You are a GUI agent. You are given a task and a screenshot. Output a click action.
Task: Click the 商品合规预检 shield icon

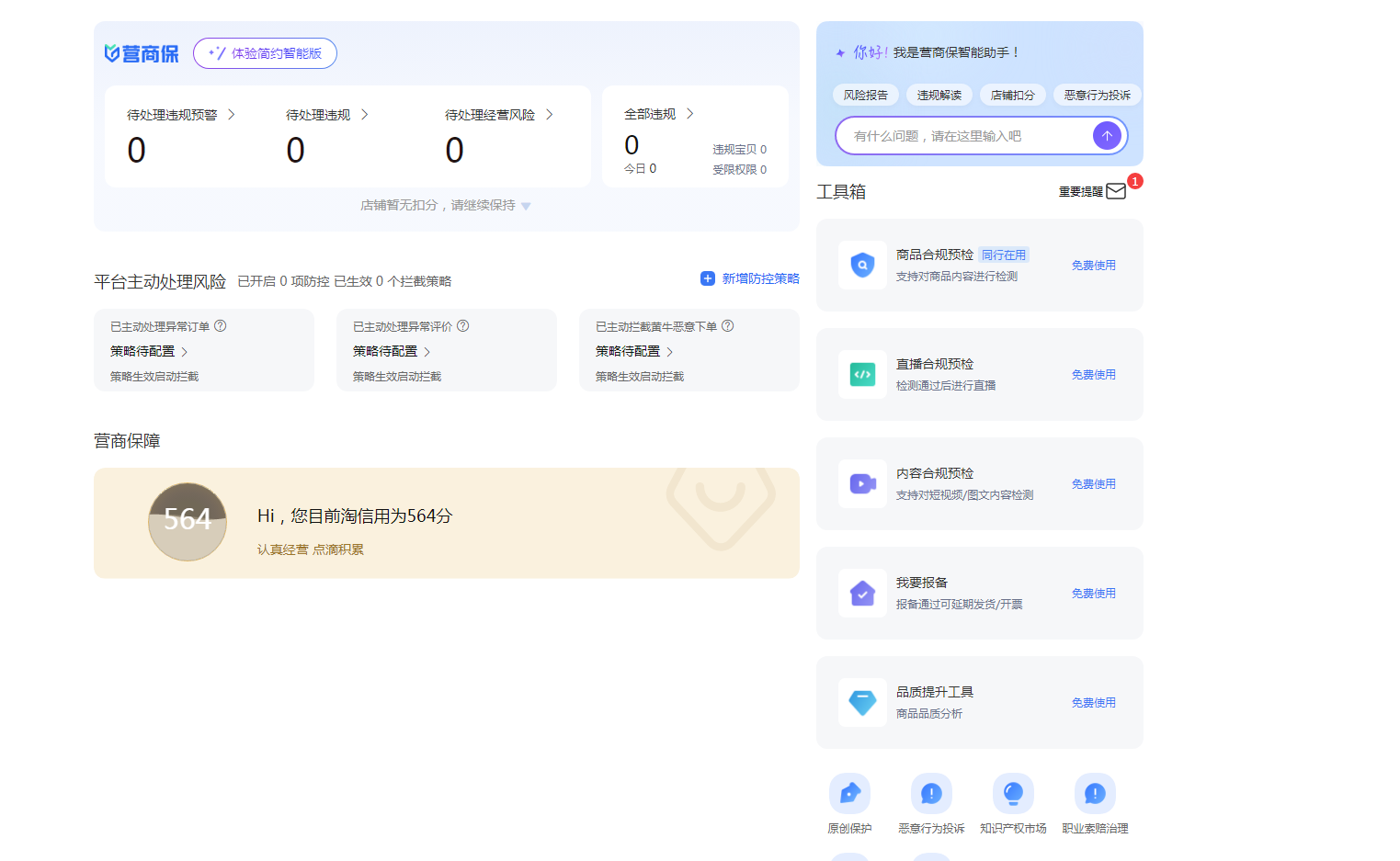click(862, 266)
